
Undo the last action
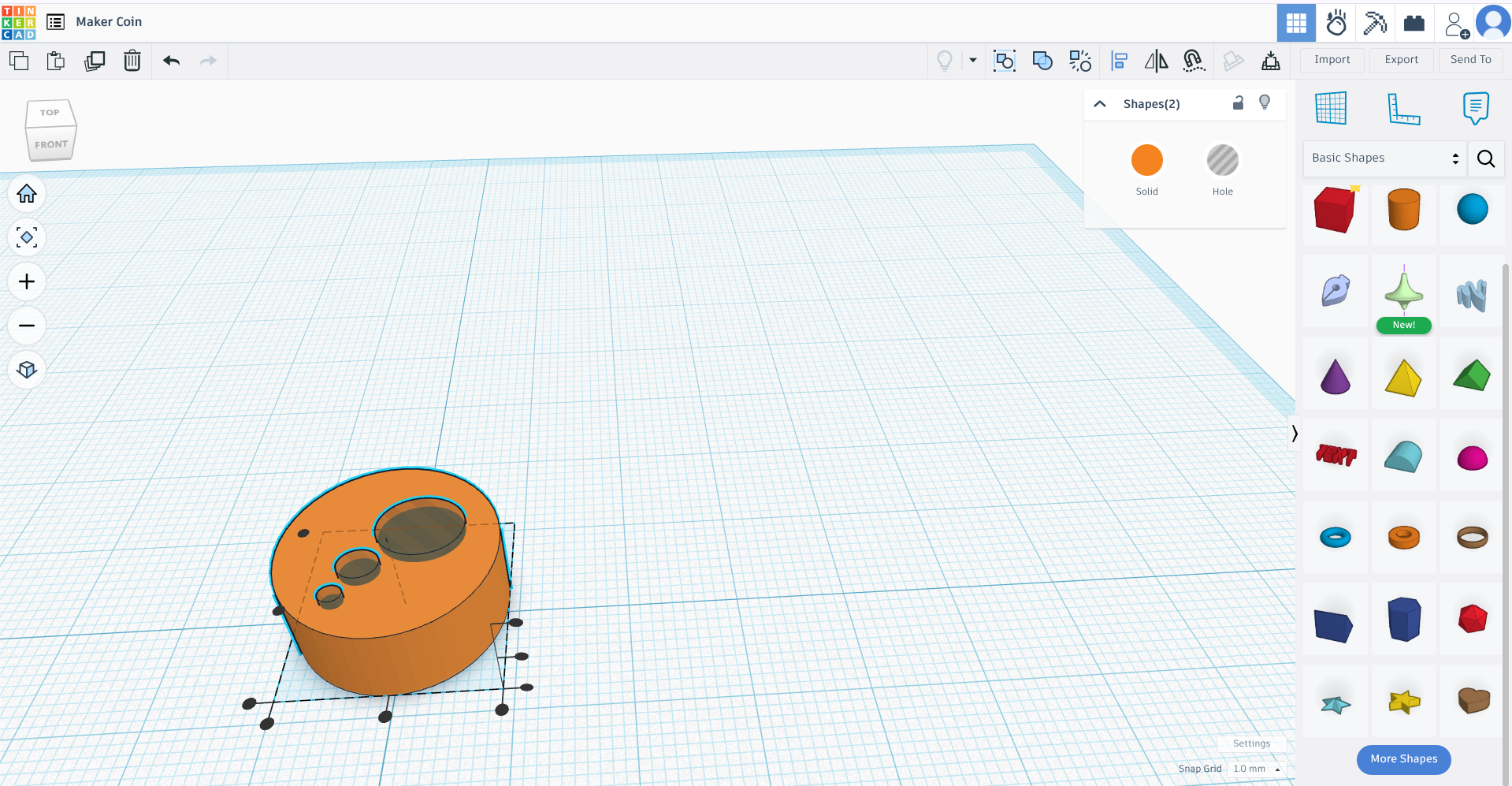(x=171, y=61)
